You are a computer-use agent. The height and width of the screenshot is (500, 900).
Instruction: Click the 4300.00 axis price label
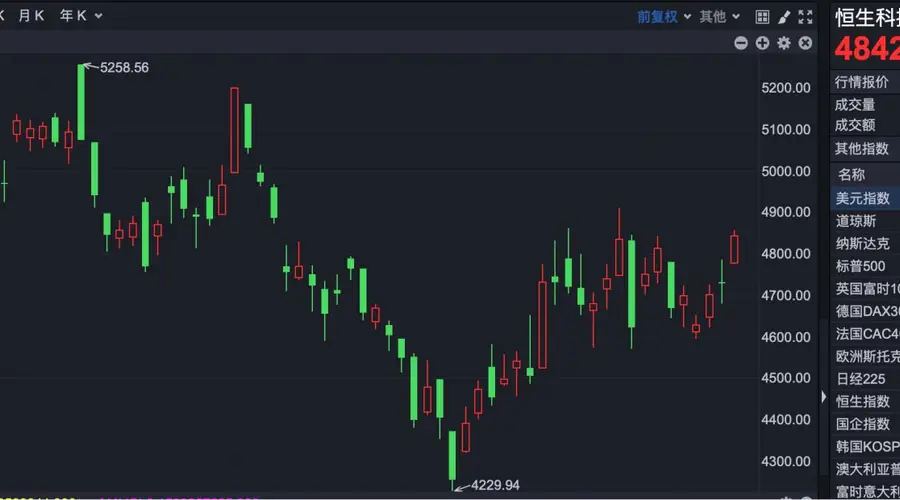[786, 461]
